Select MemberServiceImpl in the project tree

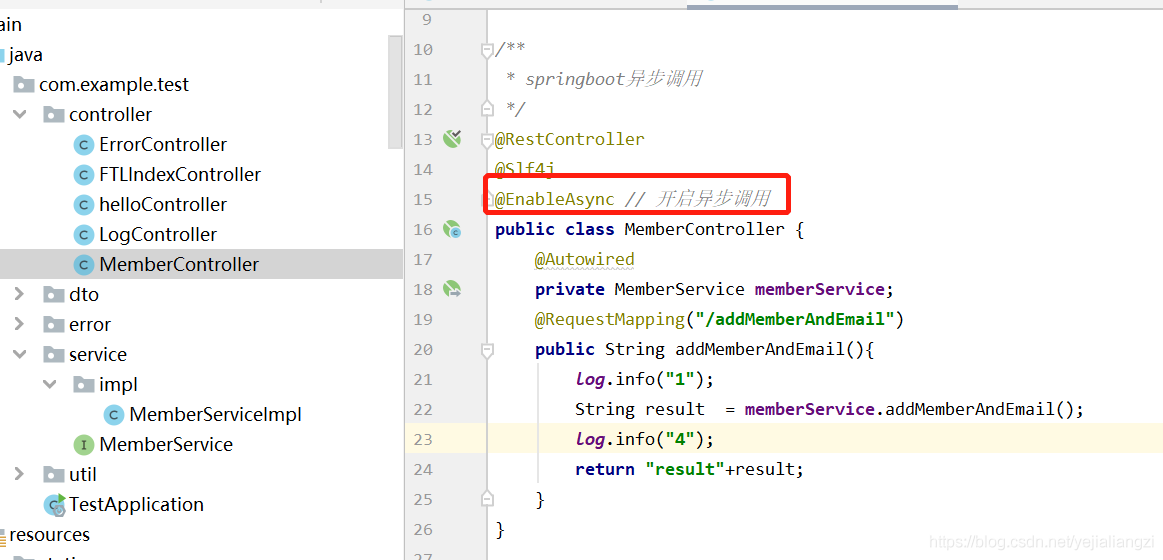point(216,415)
